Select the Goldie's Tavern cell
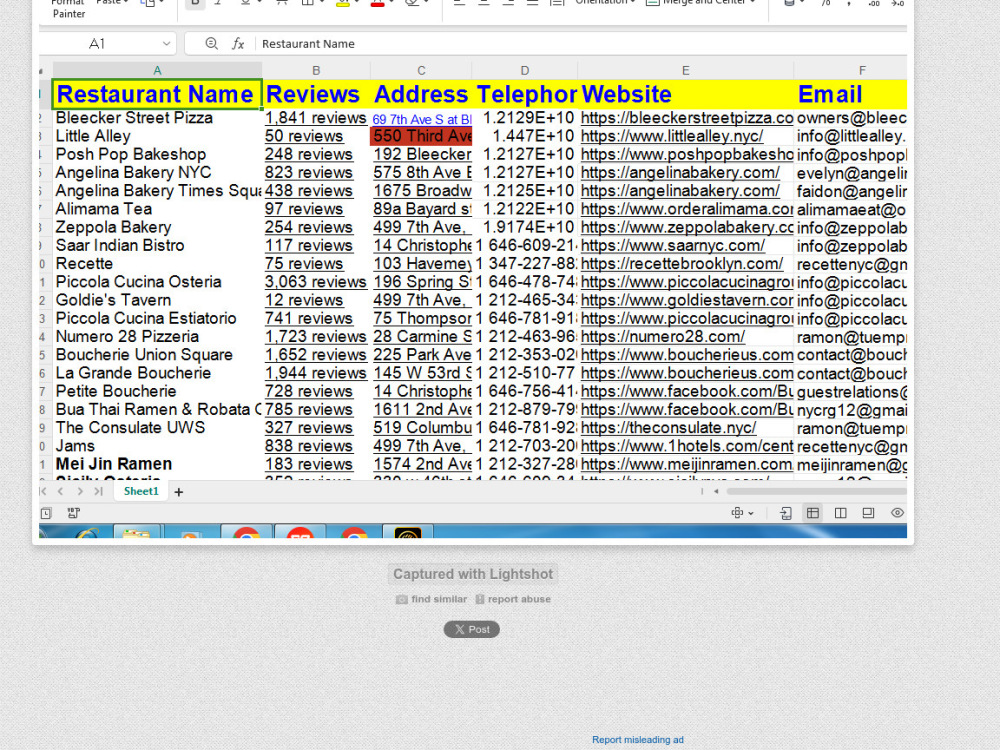 tap(157, 300)
